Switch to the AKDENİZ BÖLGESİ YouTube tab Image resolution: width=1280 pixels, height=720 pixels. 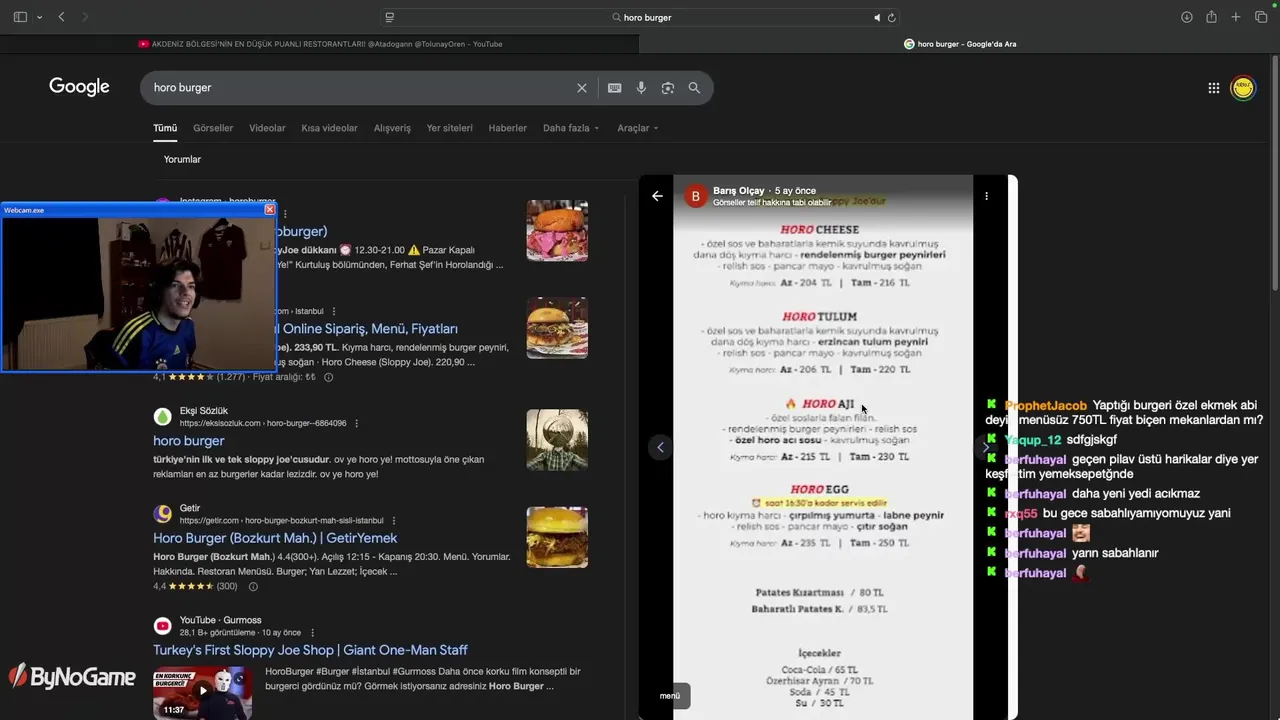[320, 44]
